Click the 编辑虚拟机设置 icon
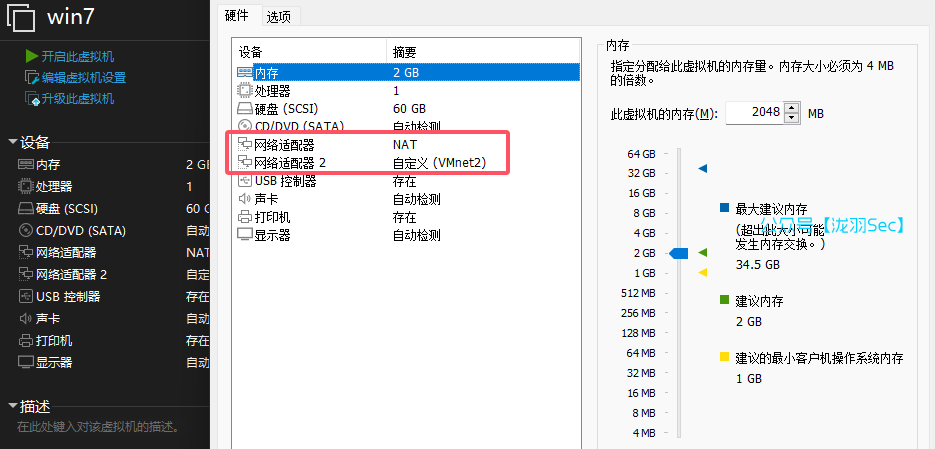This screenshot has height=449, width=935. coord(32,77)
